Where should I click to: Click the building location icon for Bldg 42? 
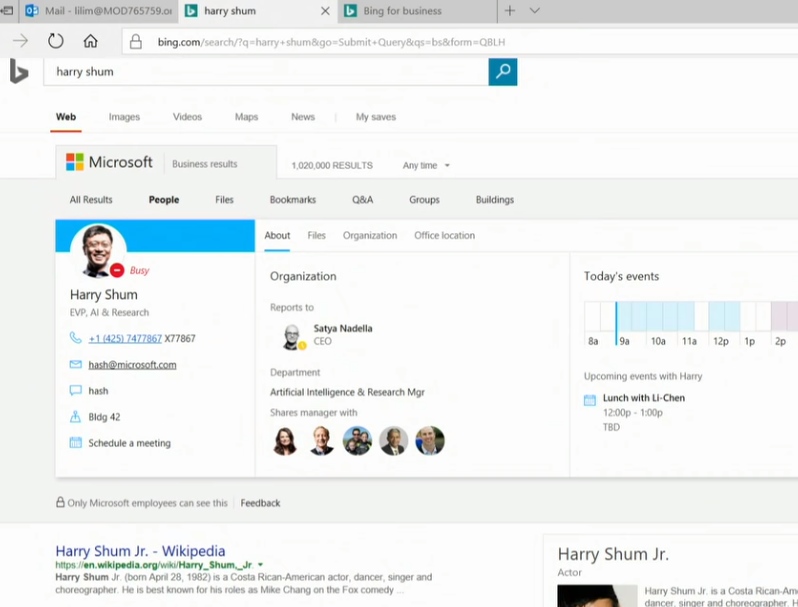tap(75, 417)
